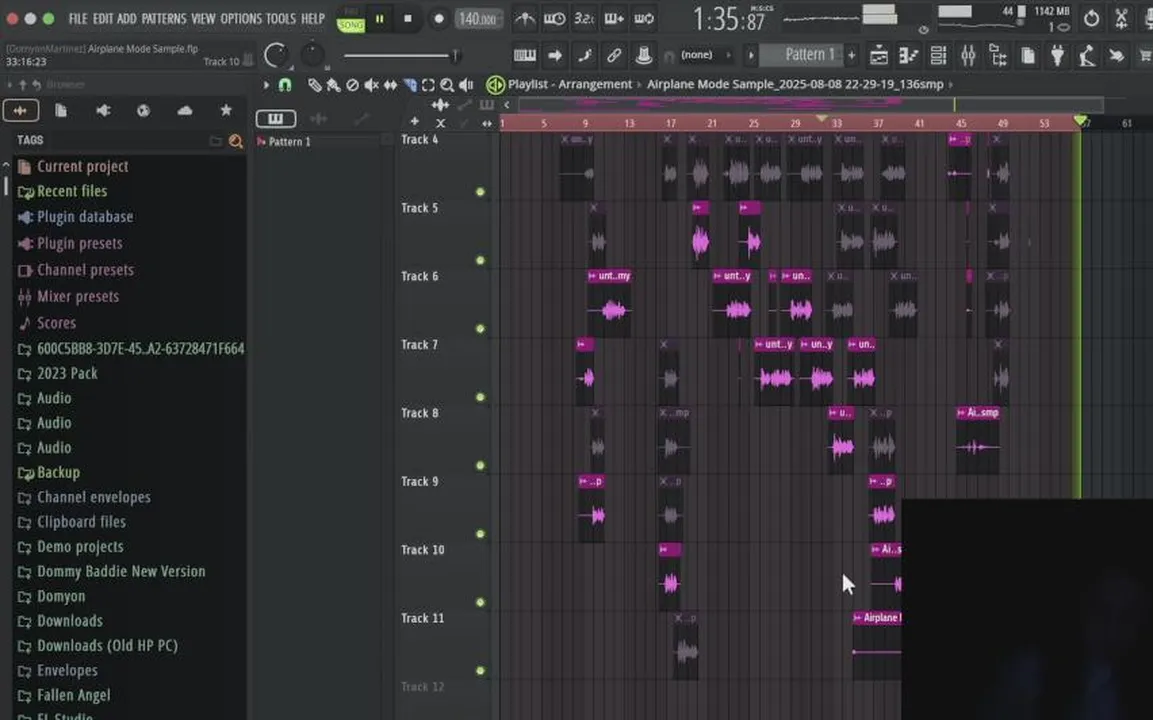The width and height of the screenshot is (1153, 720).
Task: Click the song position slider
Action: (401, 55)
